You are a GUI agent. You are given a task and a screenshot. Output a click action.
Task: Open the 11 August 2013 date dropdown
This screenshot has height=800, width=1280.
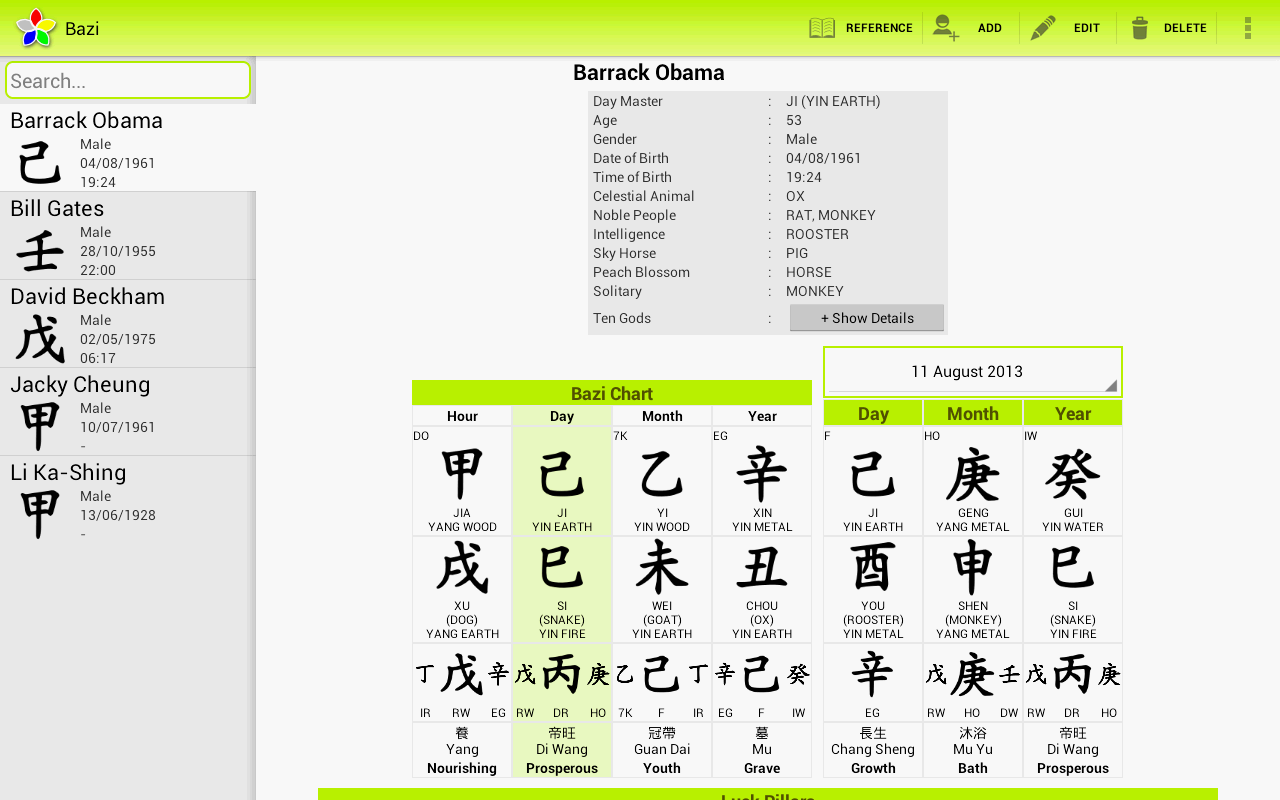click(973, 372)
